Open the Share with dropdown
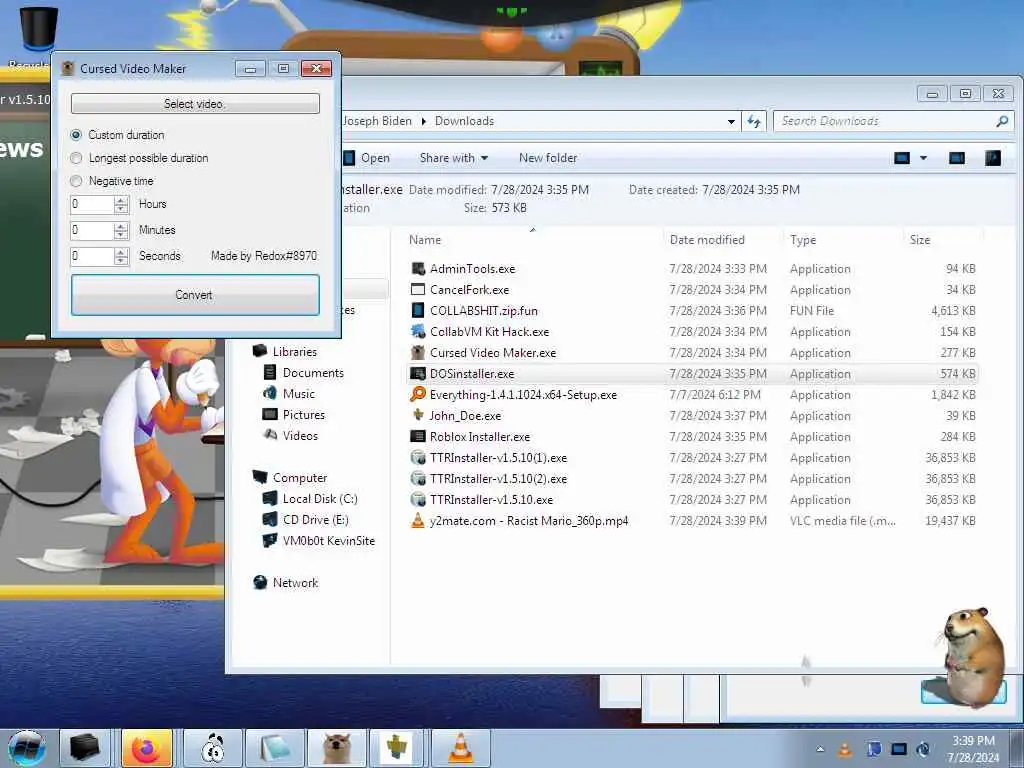Viewport: 1024px width, 768px height. pos(454,158)
